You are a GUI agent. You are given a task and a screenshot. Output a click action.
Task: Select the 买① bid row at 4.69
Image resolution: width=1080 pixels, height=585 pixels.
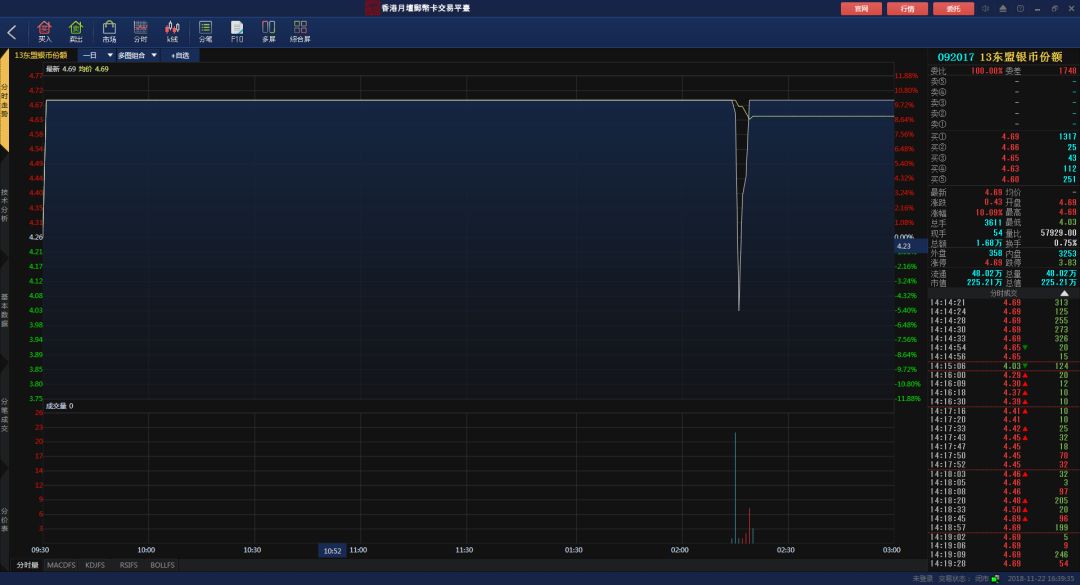tap(1003, 136)
